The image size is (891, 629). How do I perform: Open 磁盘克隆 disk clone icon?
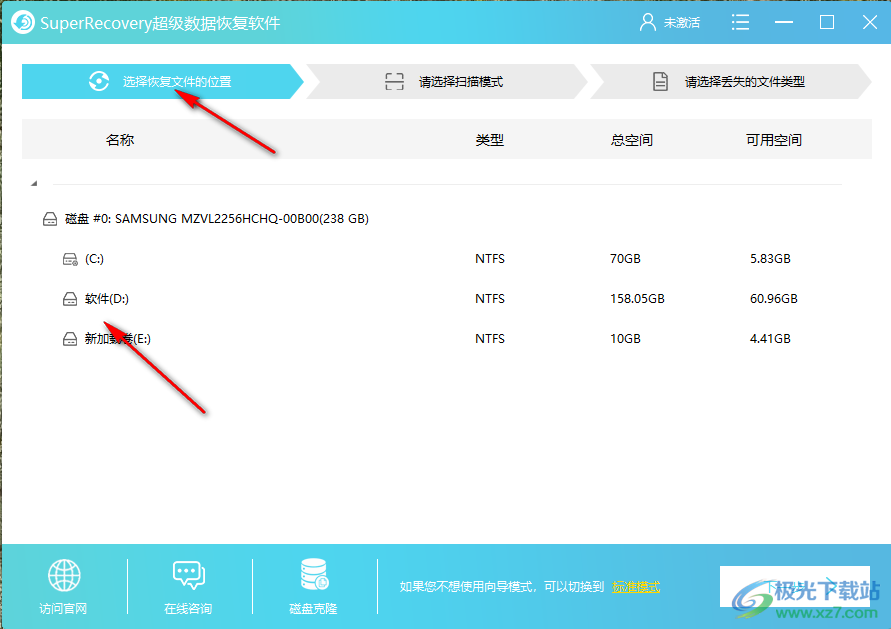(314, 574)
